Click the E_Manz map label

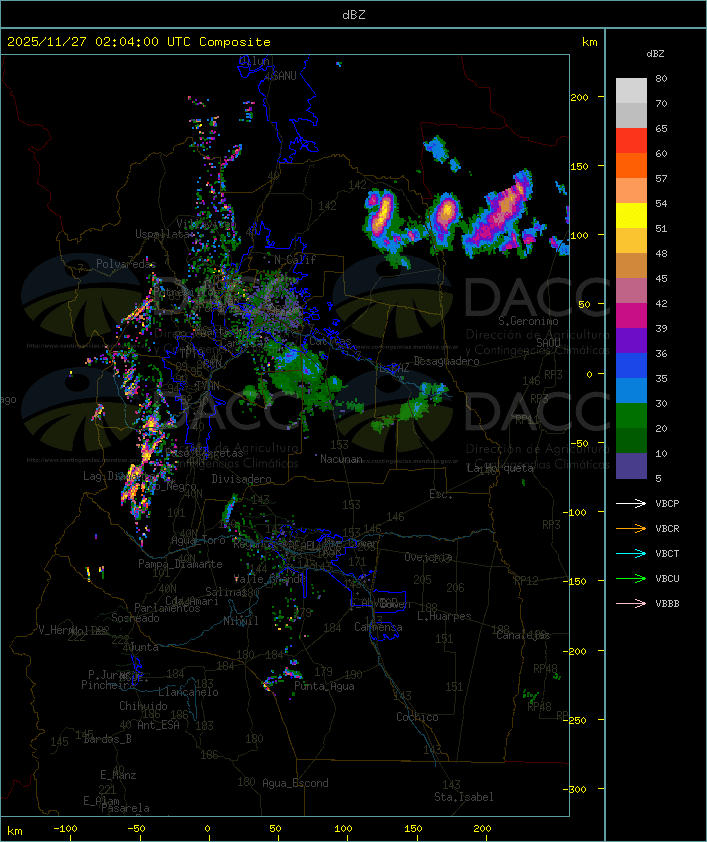[118, 775]
